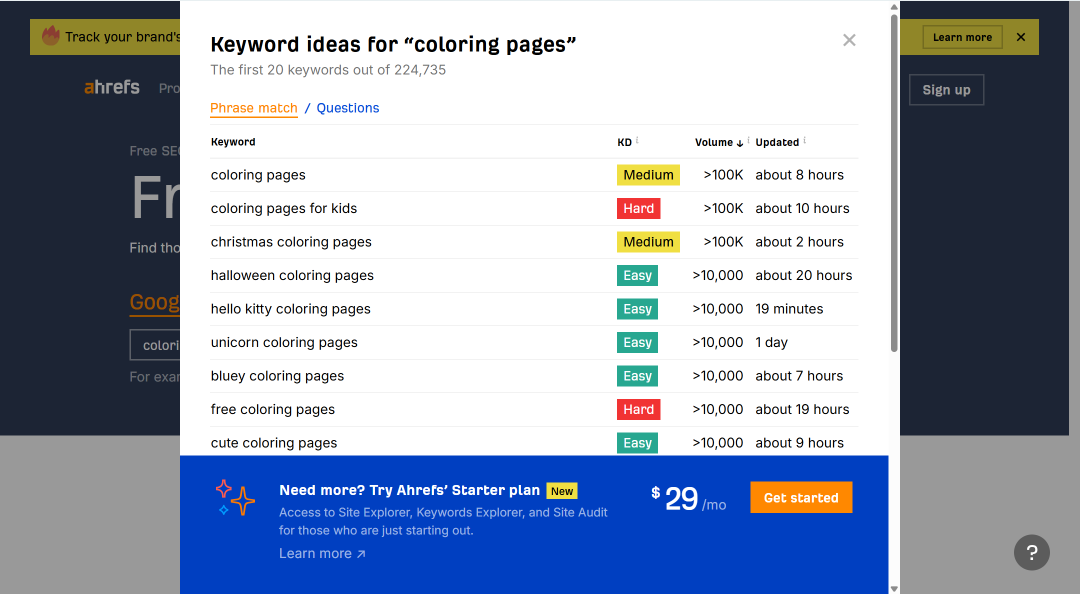Click scrollbar up arrow of the dialog

pyautogui.click(x=894, y=7)
